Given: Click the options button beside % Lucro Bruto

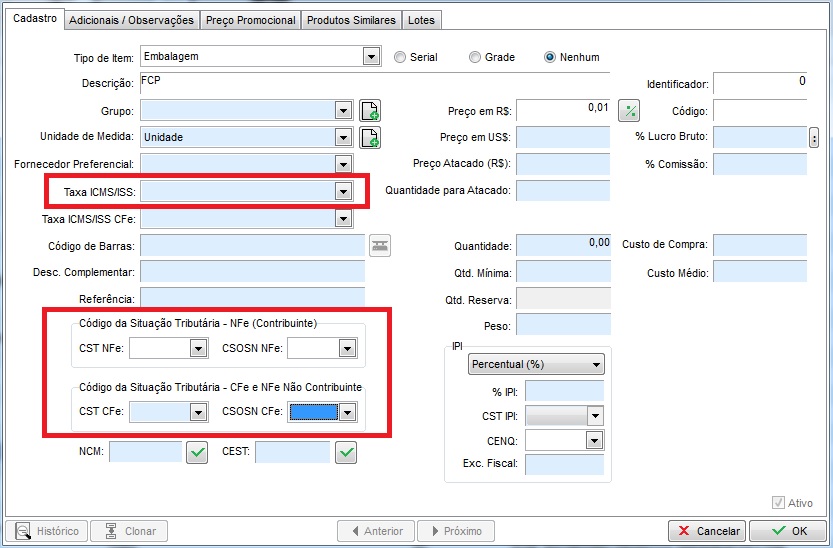Looking at the screenshot, I should point(813,137).
